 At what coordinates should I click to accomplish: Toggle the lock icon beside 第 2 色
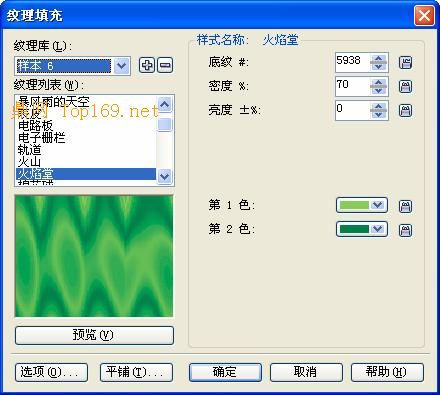(x=405, y=230)
